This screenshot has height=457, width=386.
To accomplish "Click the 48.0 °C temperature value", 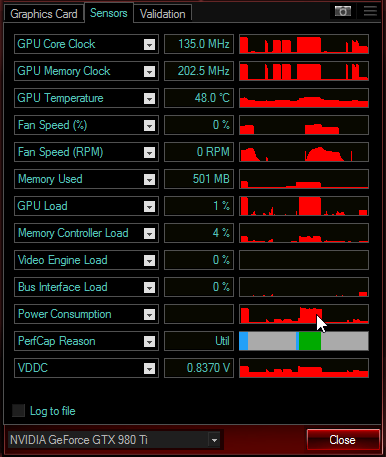I will coord(199,98).
